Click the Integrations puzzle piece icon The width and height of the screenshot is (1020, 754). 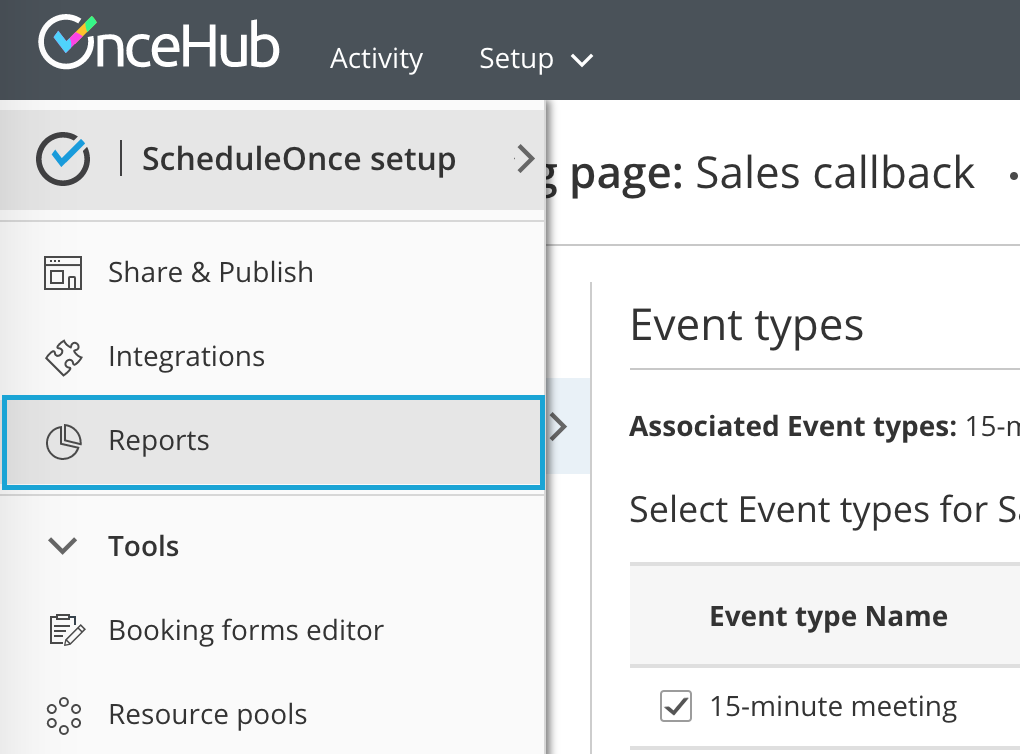click(x=63, y=357)
